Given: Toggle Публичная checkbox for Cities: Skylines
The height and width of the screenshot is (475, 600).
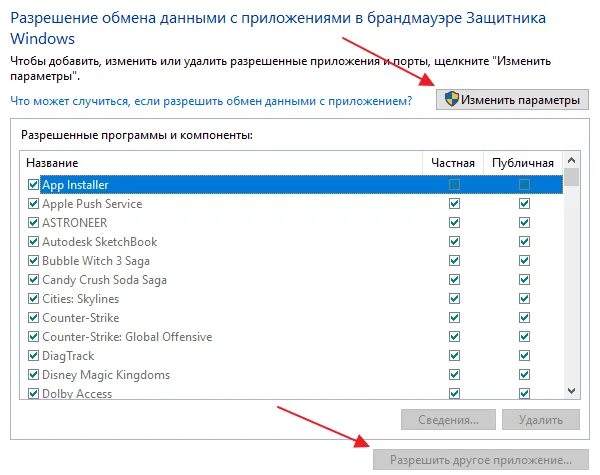Looking at the screenshot, I should click(x=524, y=299).
